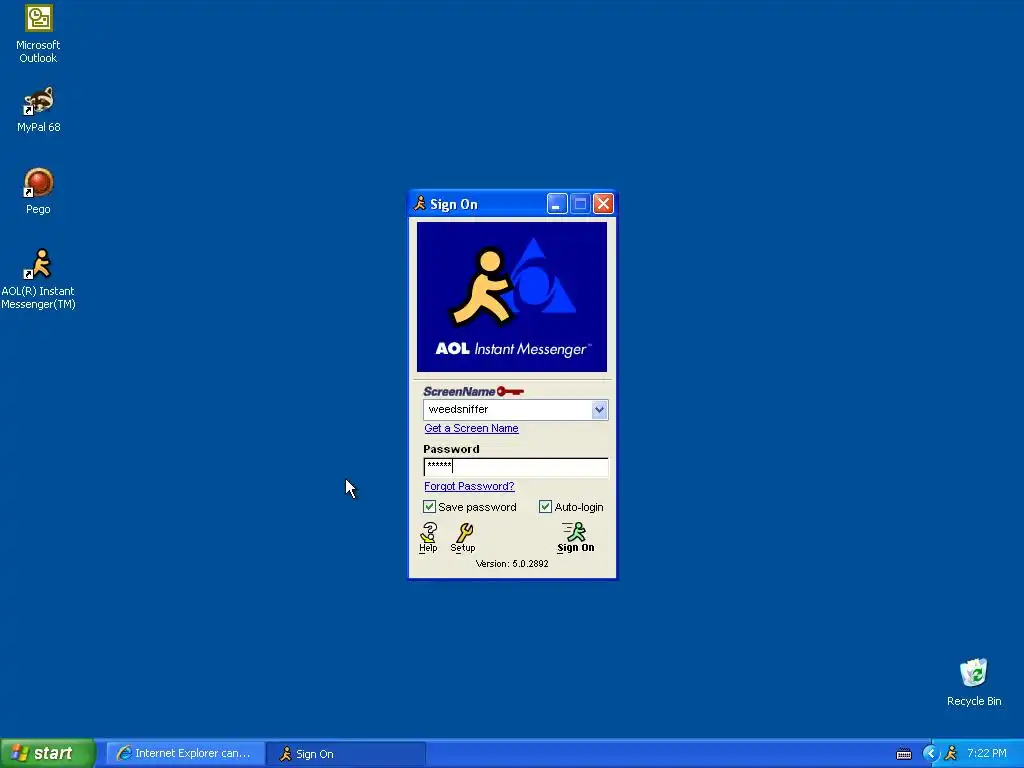Click the Version: 5.0.2892 text

point(512,564)
